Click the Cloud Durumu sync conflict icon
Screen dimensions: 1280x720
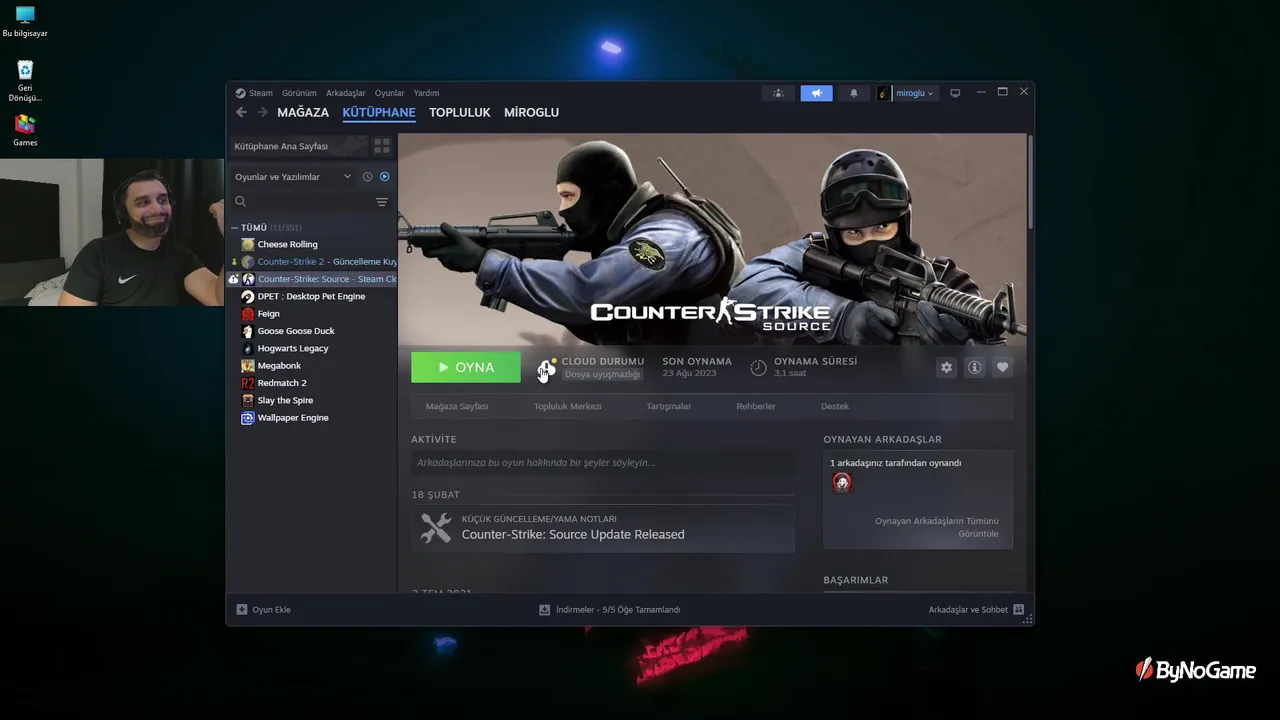tap(546, 369)
